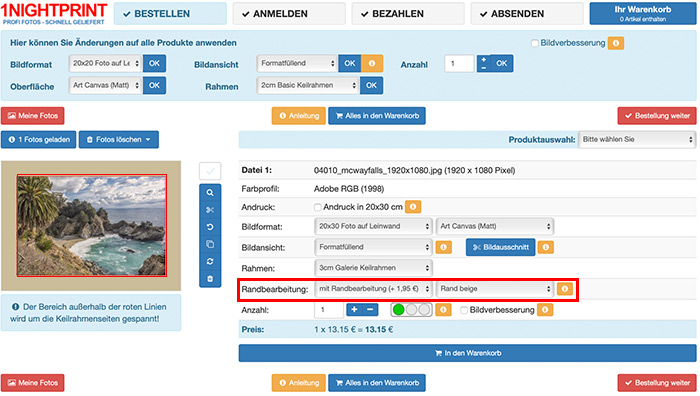Open the top Bildansicht Formatfüllend dropdown
Viewport: 700px width, 396px height.
(x=297, y=63)
